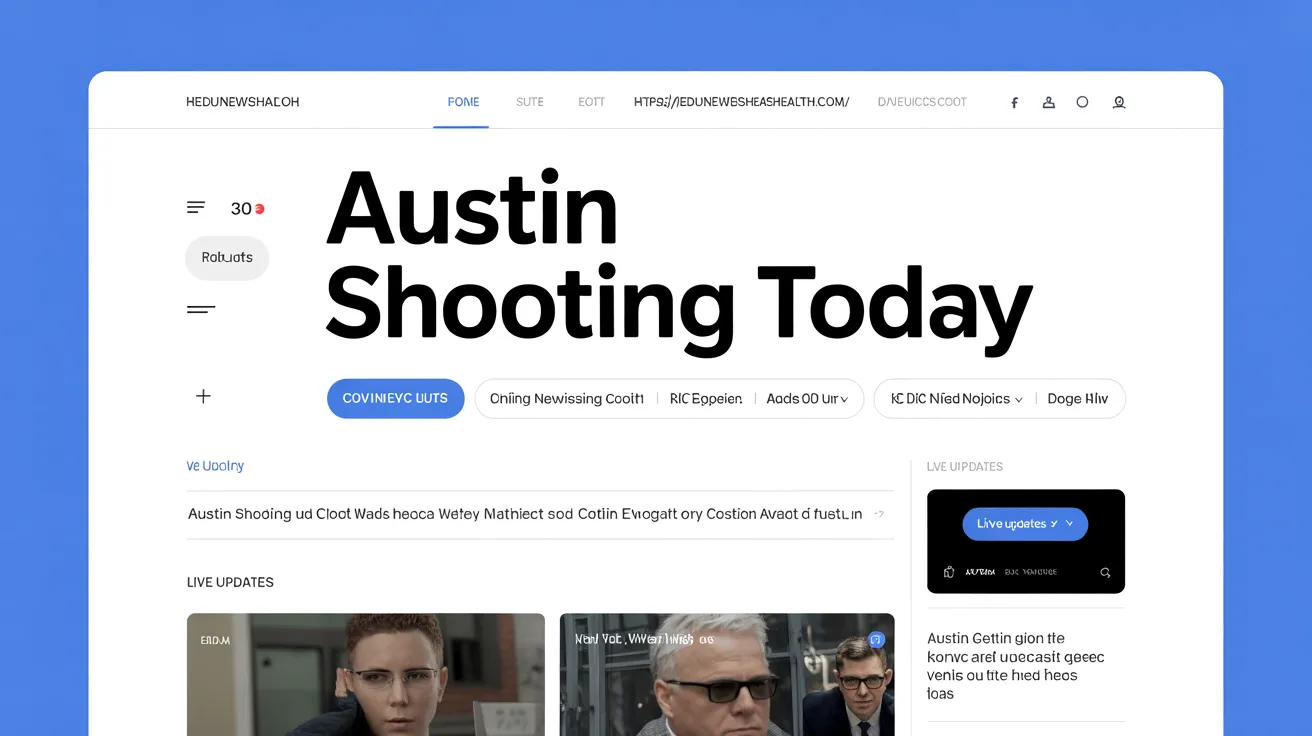Click the LIVE UPDATES label in right sidebar
The height and width of the screenshot is (736, 1312).
[965, 467]
